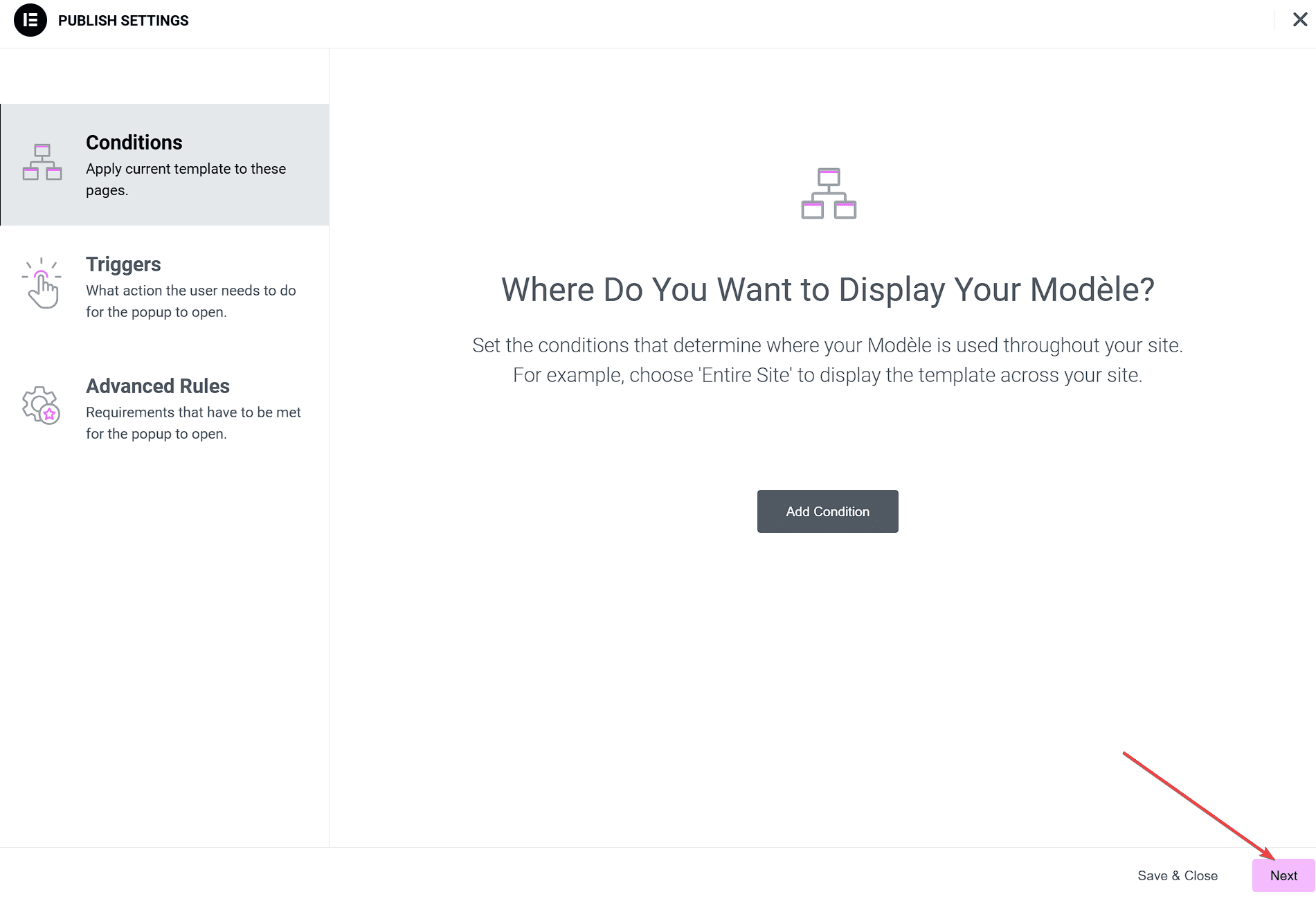Open the Conditions tab
The width and height of the screenshot is (1316, 901).
pyautogui.click(x=165, y=165)
